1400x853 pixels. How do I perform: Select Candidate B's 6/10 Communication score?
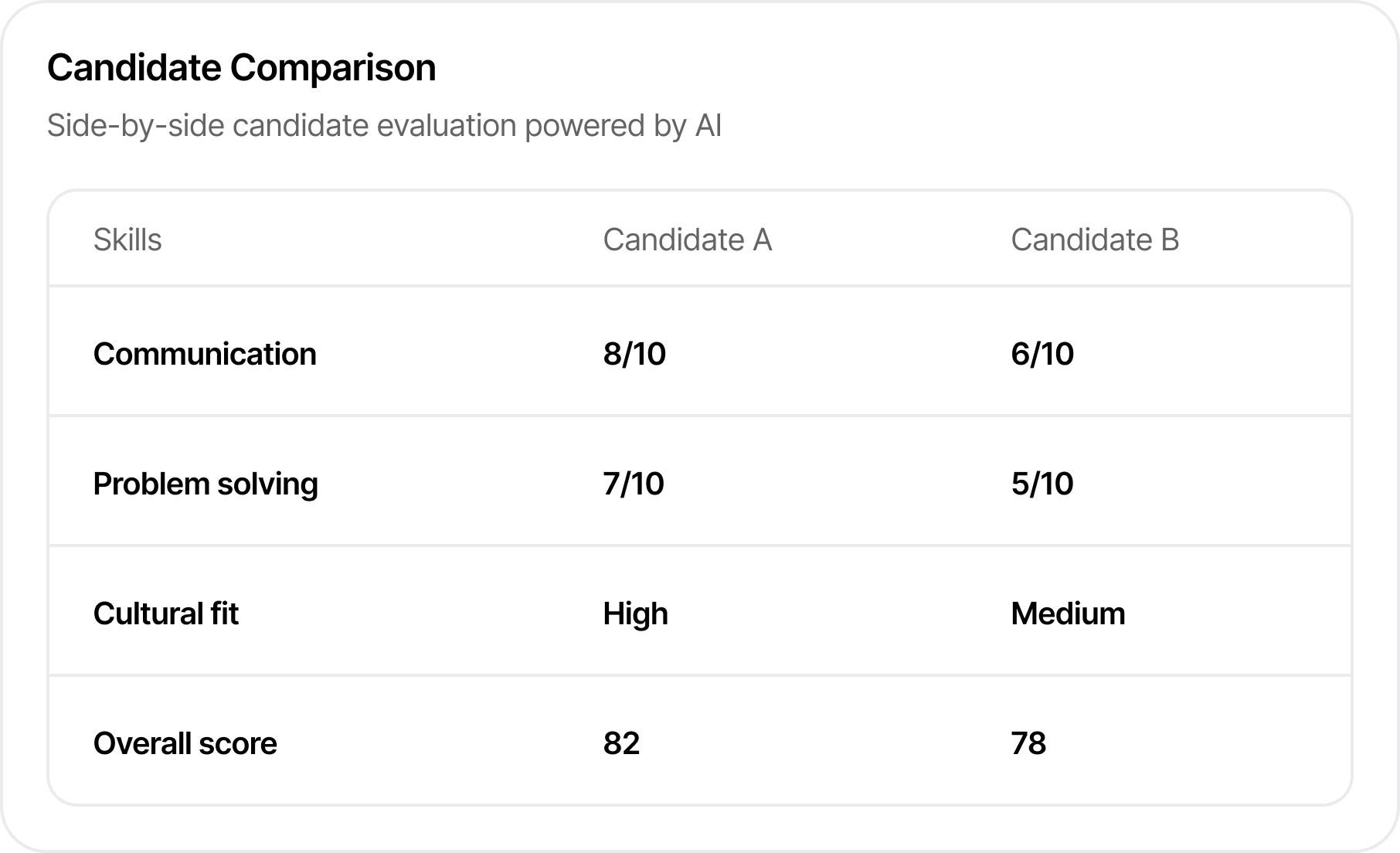click(1042, 354)
